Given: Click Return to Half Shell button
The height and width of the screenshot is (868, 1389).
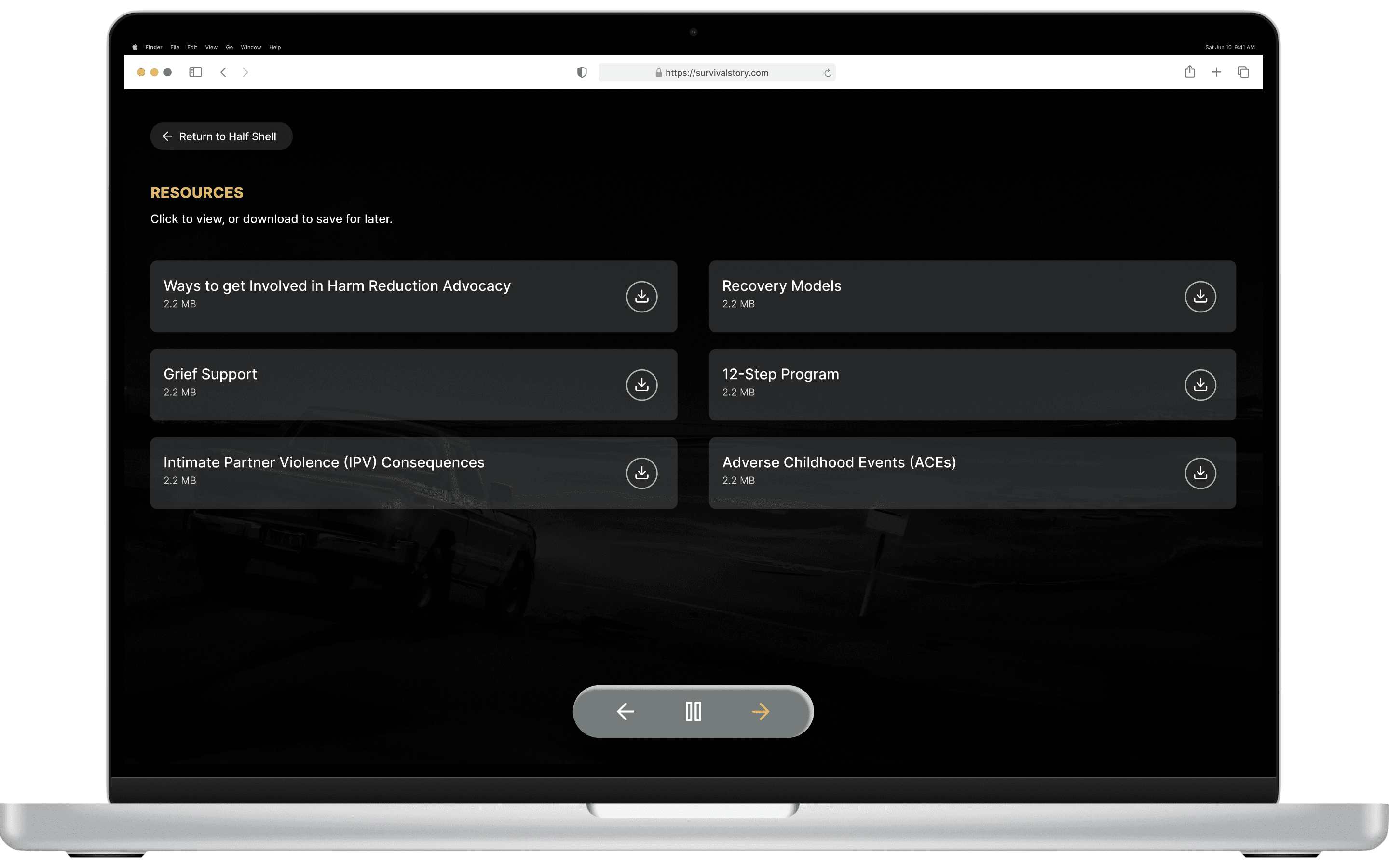Looking at the screenshot, I should [x=221, y=136].
